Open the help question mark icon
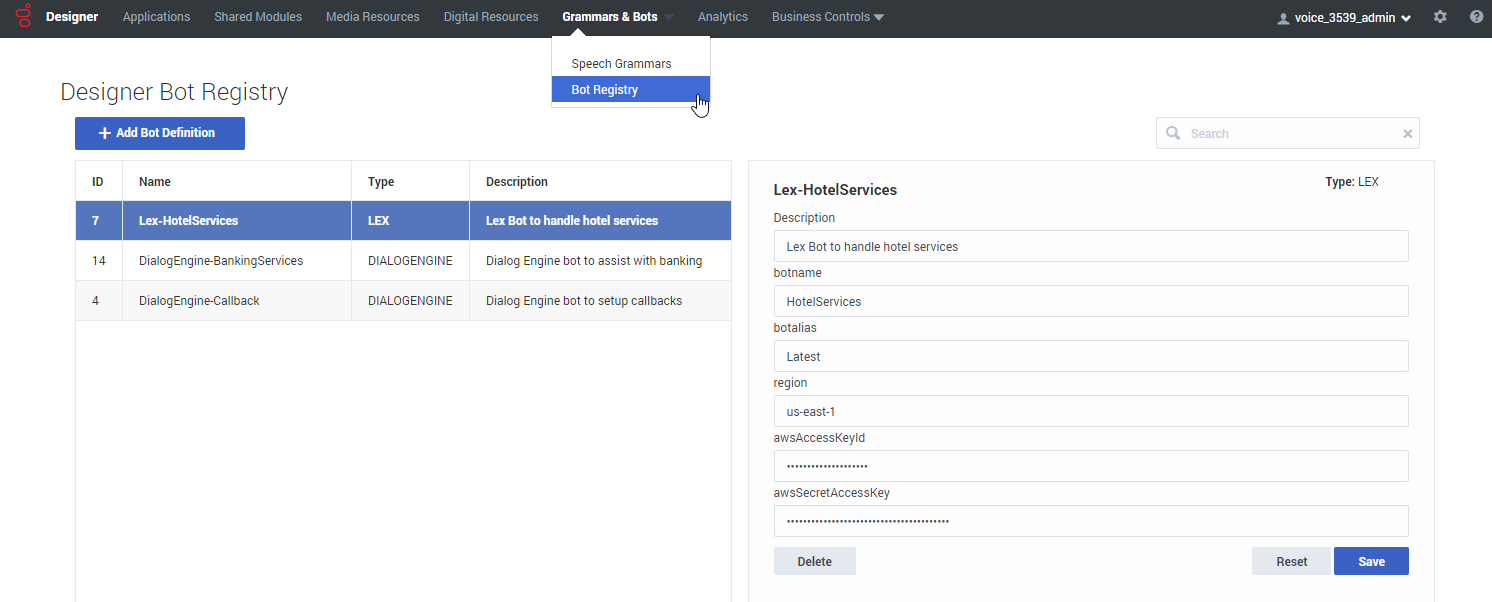The image size is (1492, 602). point(1476,17)
